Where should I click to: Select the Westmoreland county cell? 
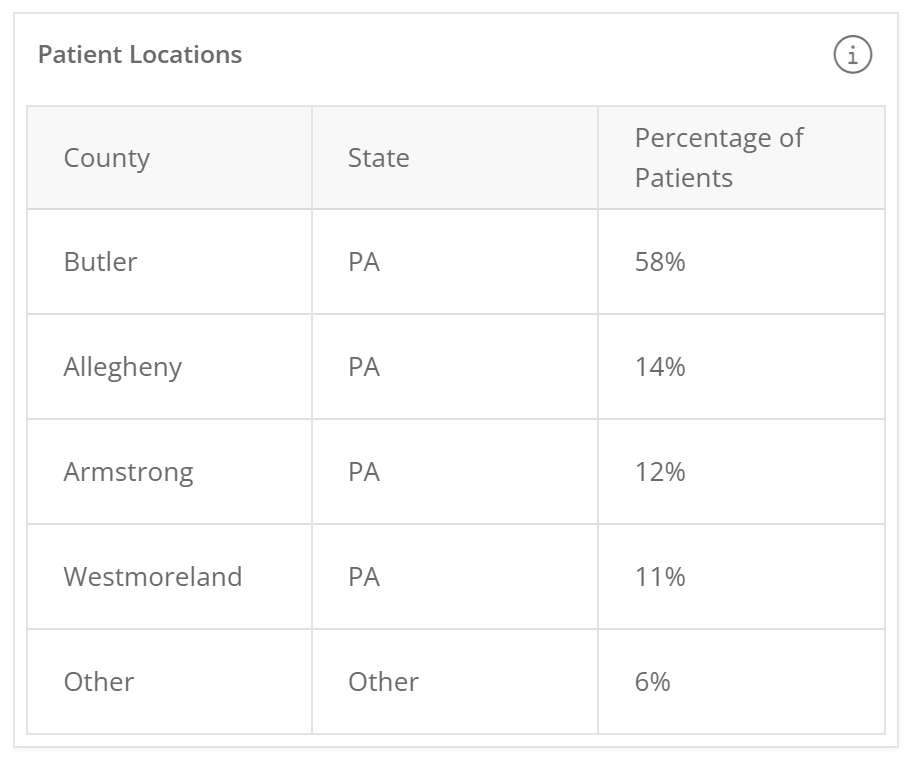click(153, 577)
